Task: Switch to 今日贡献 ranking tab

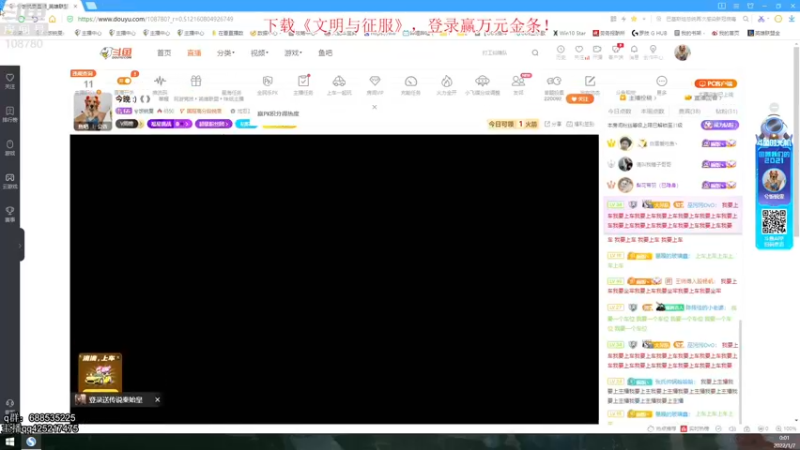Action: coord(619,111)
